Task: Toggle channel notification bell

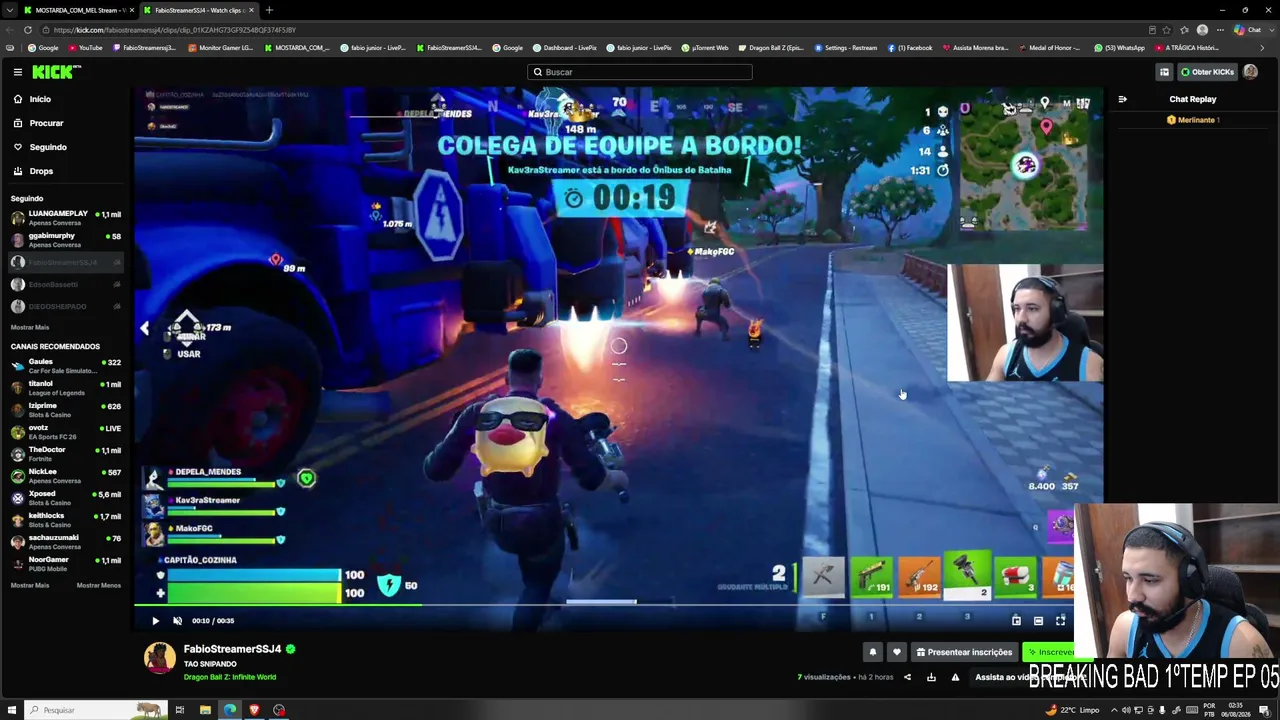Action: (x=872, y=652)
